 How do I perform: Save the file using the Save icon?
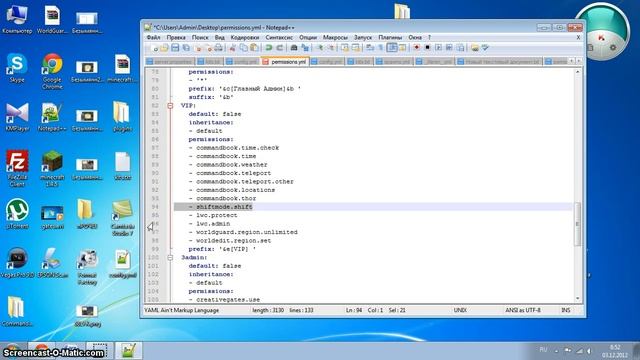pyautogui.click(x=175, y=48)
